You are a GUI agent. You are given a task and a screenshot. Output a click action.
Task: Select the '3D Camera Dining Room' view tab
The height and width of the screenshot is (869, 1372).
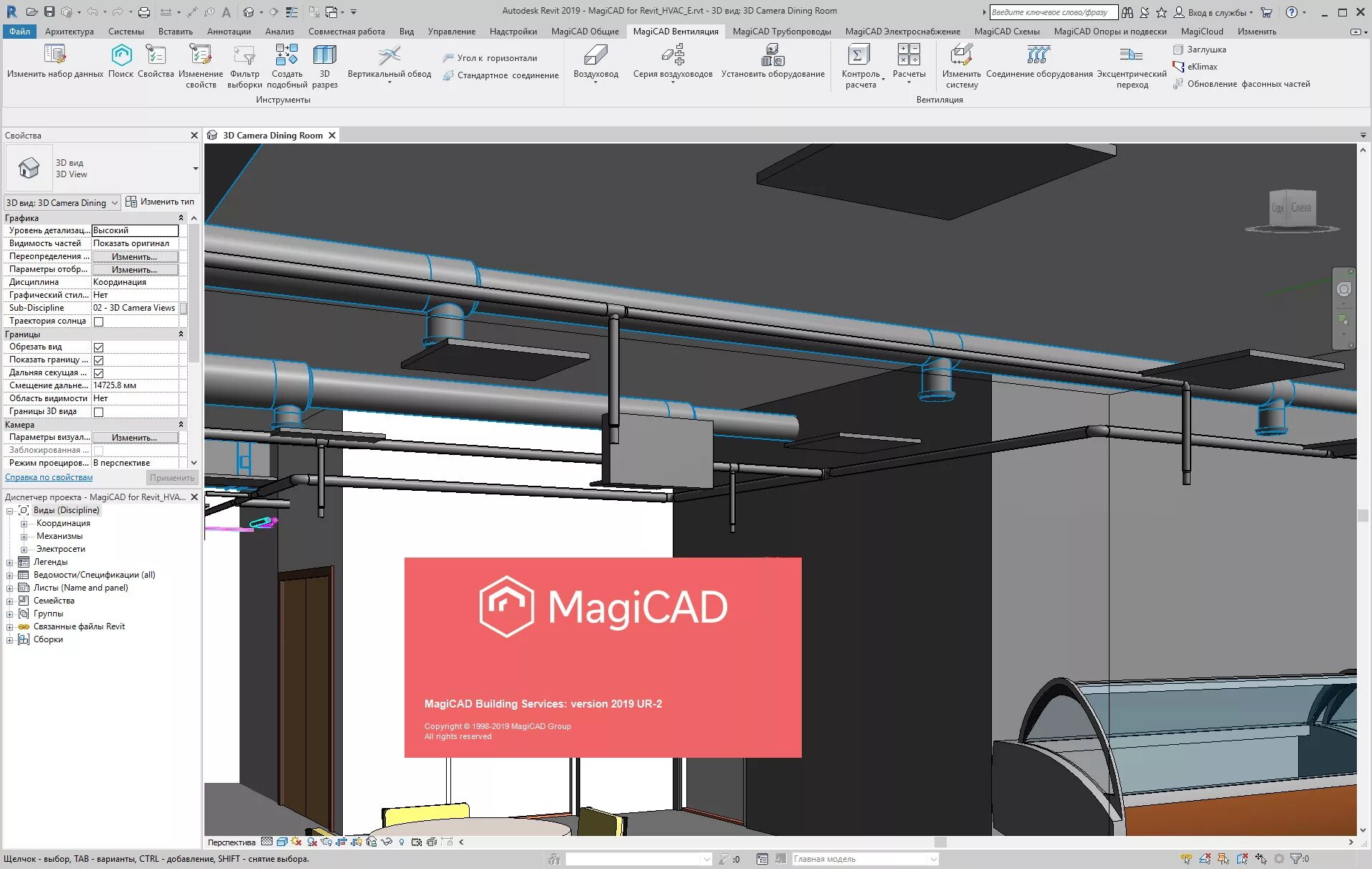tap(273, 136)
